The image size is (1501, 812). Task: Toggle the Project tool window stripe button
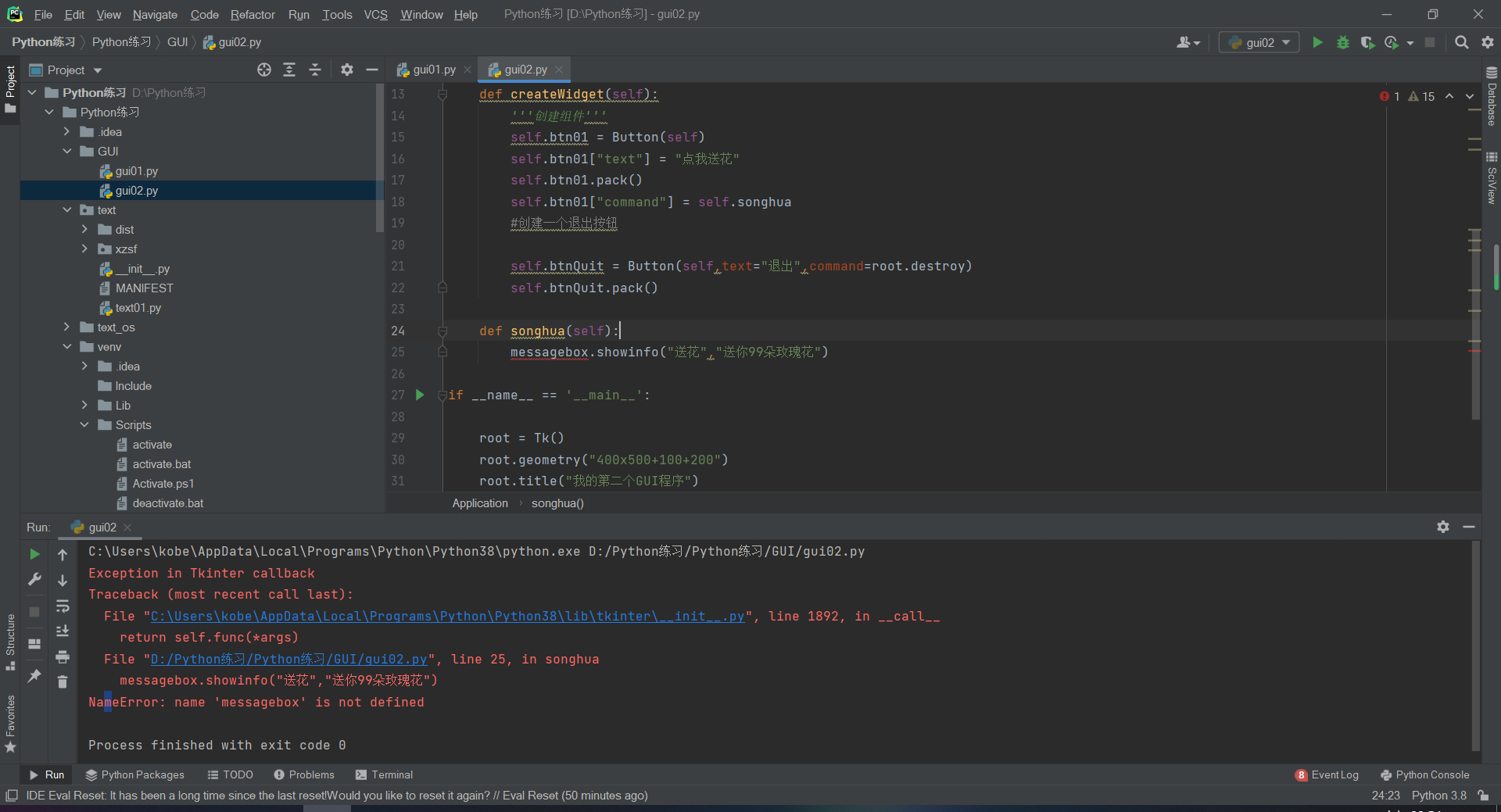click(x=10, y=88)
